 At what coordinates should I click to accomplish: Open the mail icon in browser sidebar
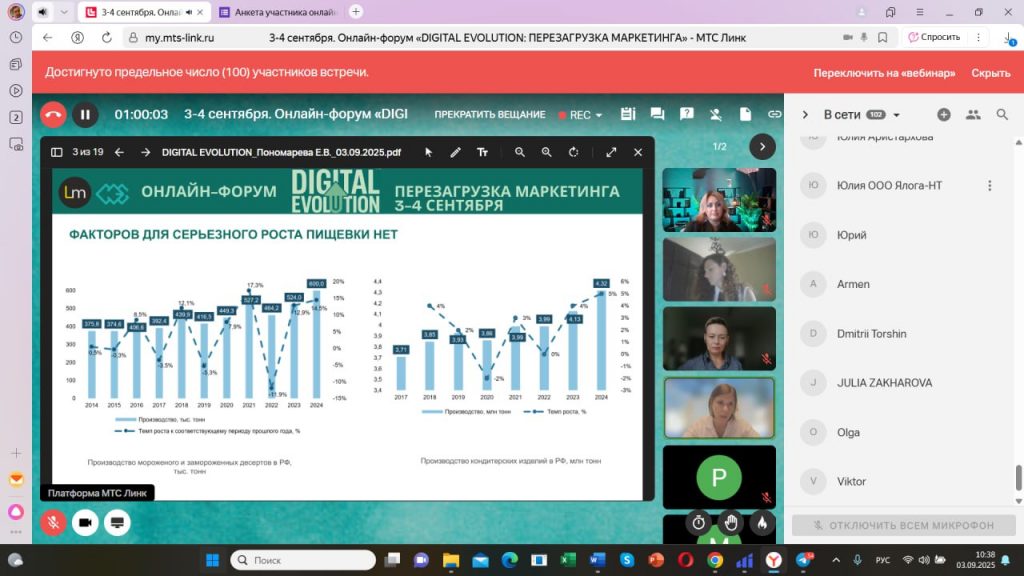[x=16, y=479]
